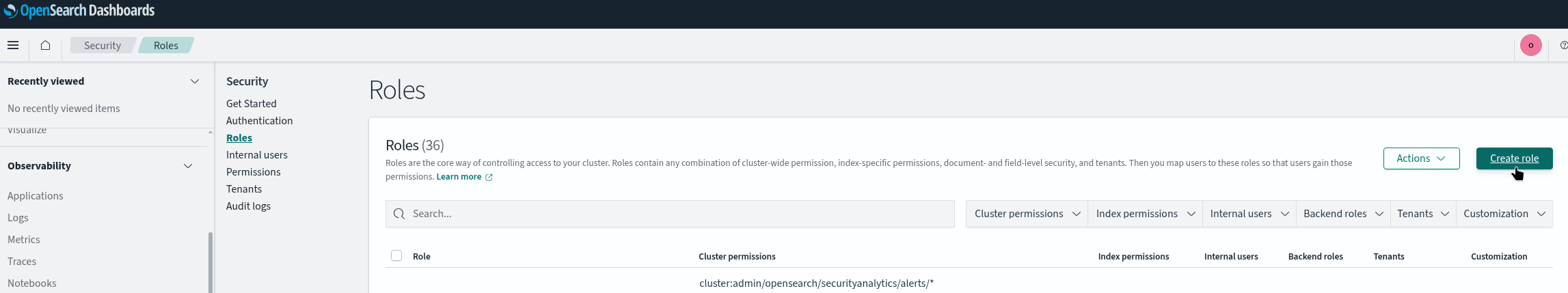The image size is (1568, 293).
Task: Click the OpenSearch Dashboards logo
Action: click(x=79, y=11)
